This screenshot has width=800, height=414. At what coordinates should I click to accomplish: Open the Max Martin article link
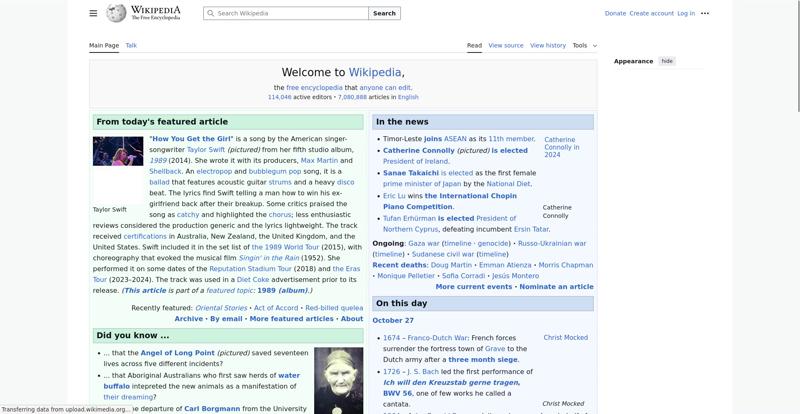coord(319,160)
